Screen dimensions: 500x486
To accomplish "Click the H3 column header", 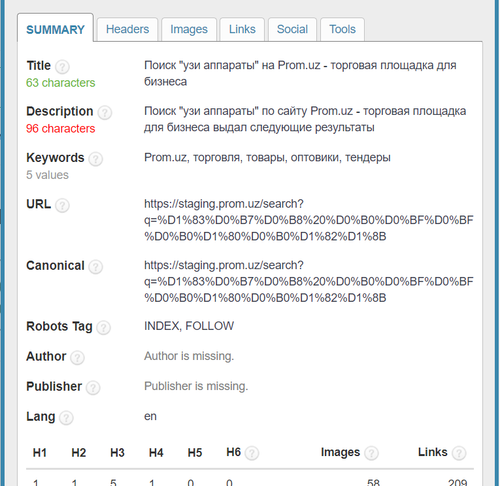I will coord(117,453).
